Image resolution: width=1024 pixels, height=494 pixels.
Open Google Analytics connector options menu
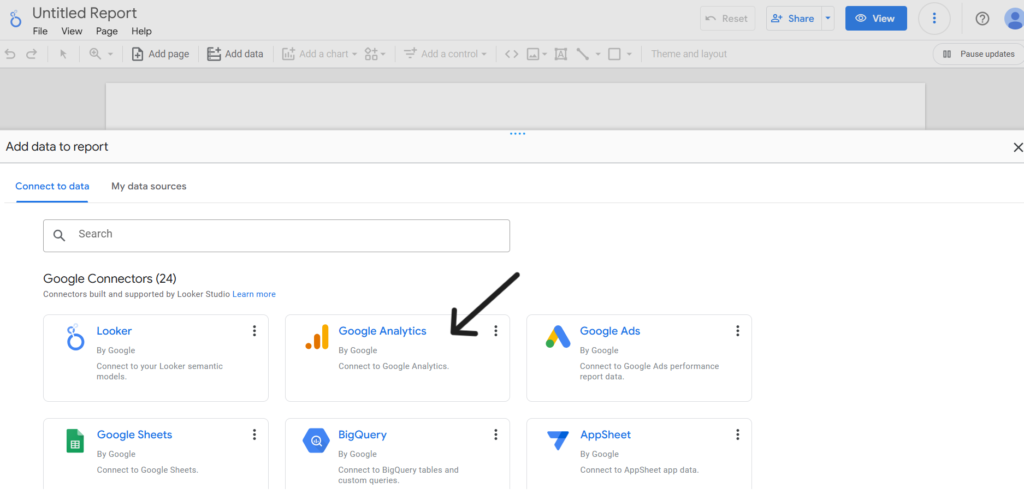point(496,331)
